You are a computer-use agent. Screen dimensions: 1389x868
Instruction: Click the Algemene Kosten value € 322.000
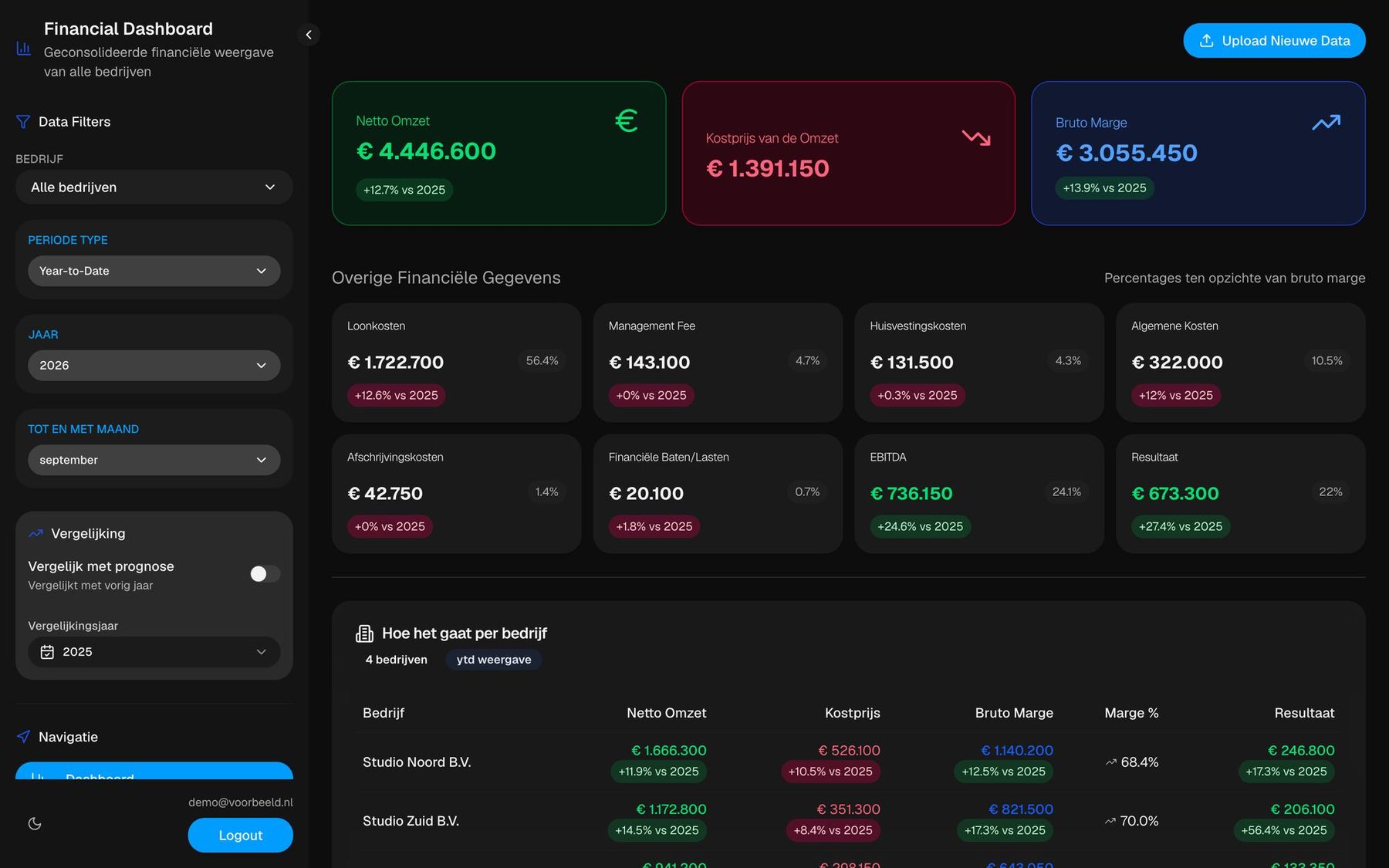[1178, 363]
